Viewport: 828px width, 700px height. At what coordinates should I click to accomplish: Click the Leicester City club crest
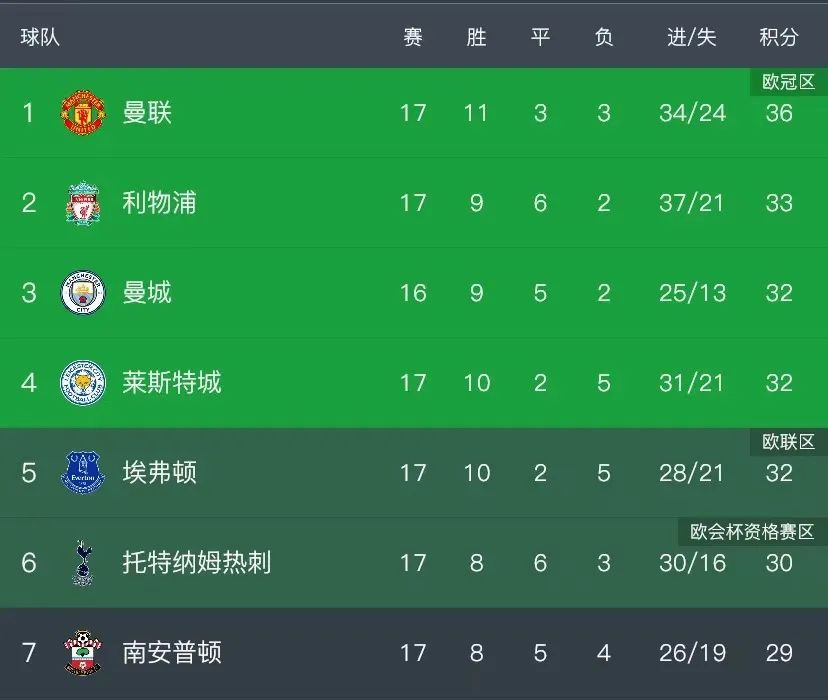pyautogui.click(x=83, y=383)
